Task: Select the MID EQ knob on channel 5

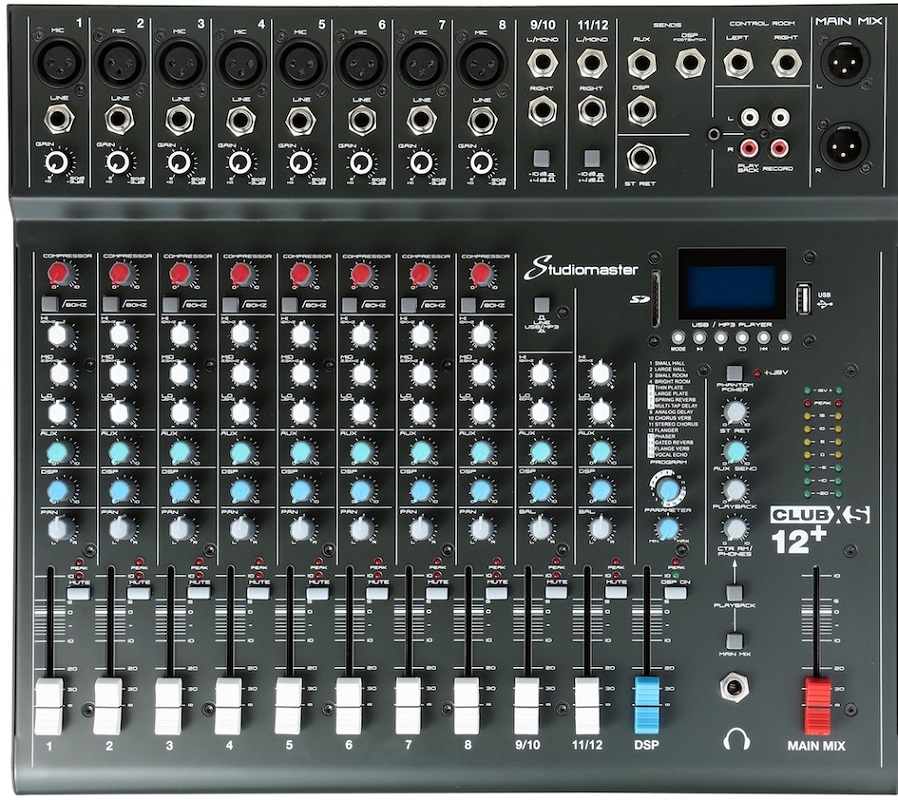Action: [301, 373]
